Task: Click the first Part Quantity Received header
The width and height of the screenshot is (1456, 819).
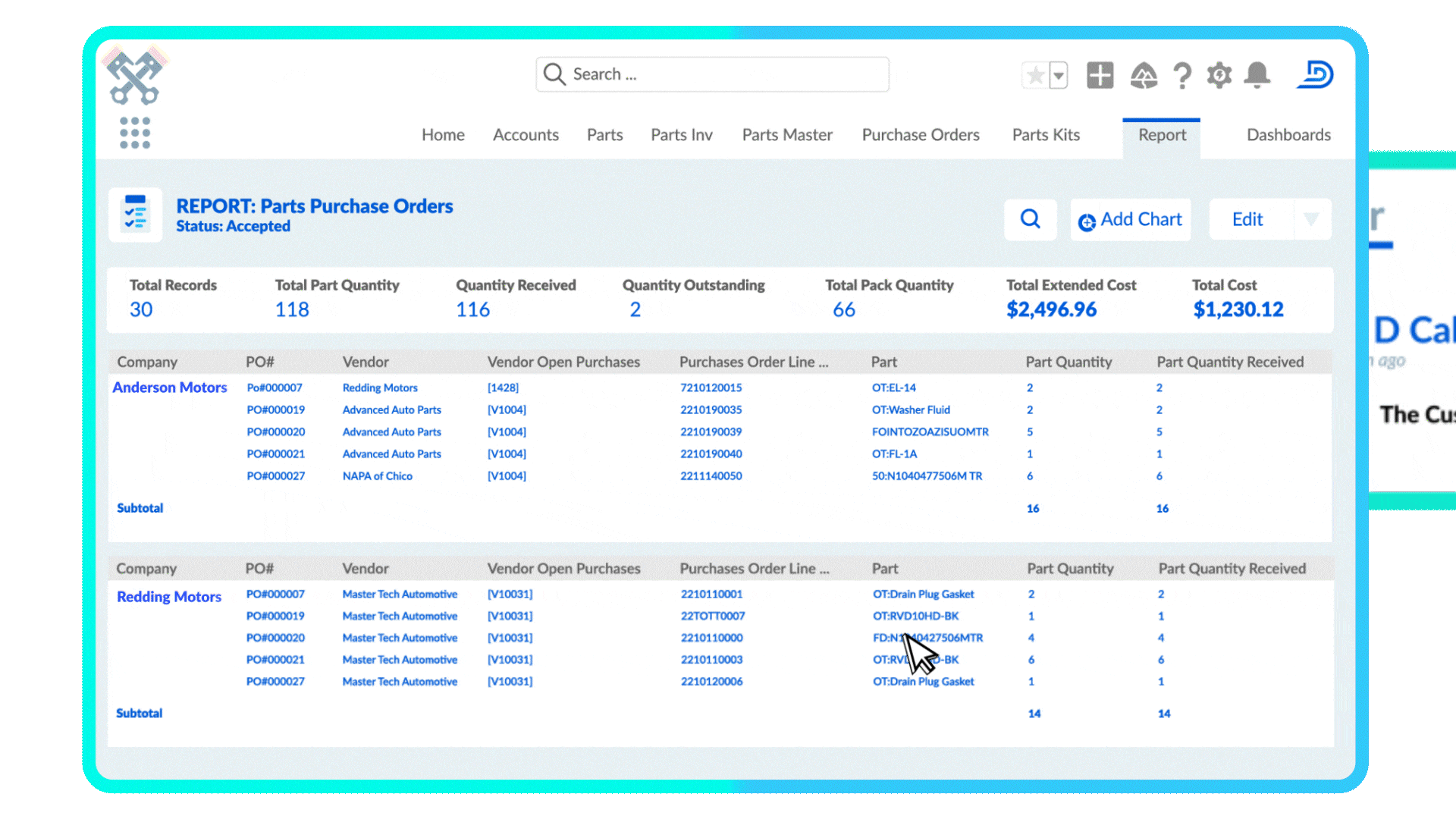Action: (x=1230, y=362)
